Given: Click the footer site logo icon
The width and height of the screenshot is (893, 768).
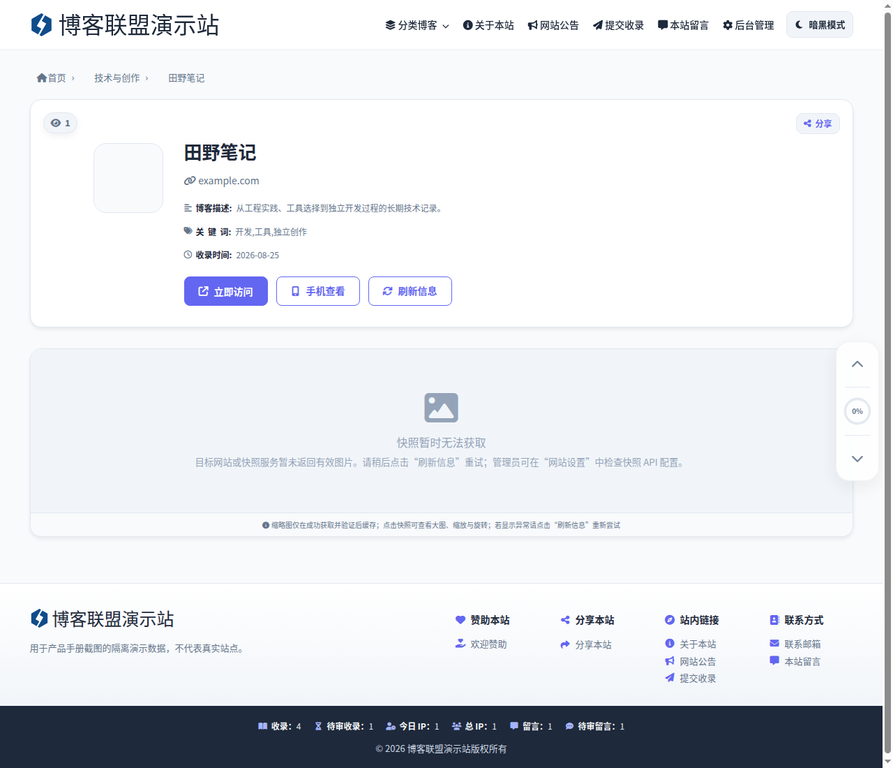Looking at the screenshot, I should [39, 618].
